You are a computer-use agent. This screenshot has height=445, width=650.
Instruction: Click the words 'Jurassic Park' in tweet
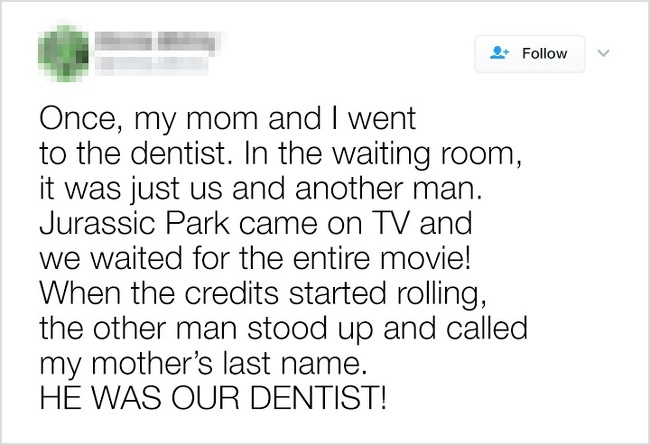point(134,224)
